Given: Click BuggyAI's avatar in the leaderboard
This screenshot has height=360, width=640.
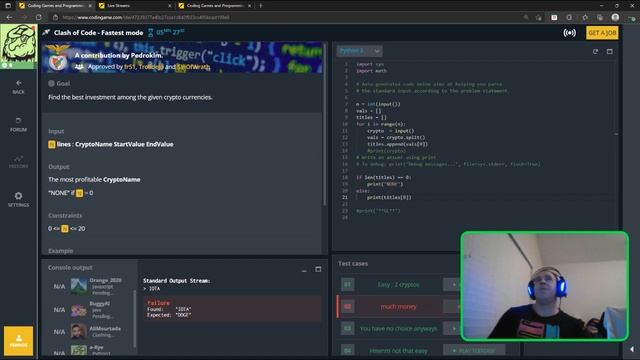Looking at the screenshot, I should pyautogui.click(x=78, y=310).
